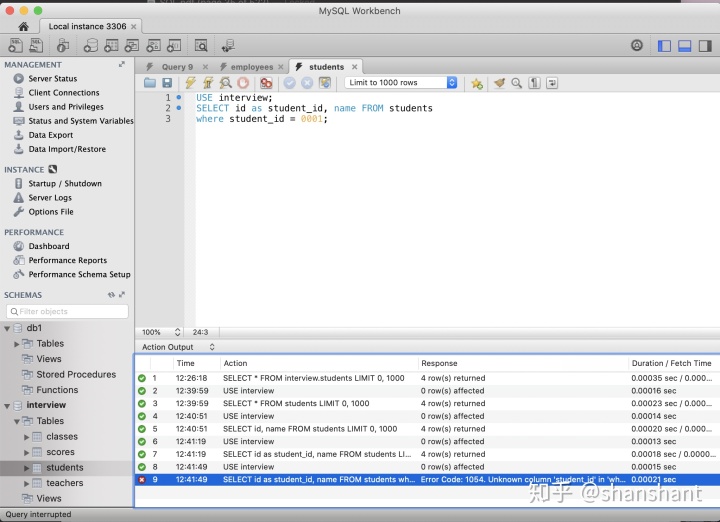
Task: Select the students query tab
Action: (x=326, y=67)
